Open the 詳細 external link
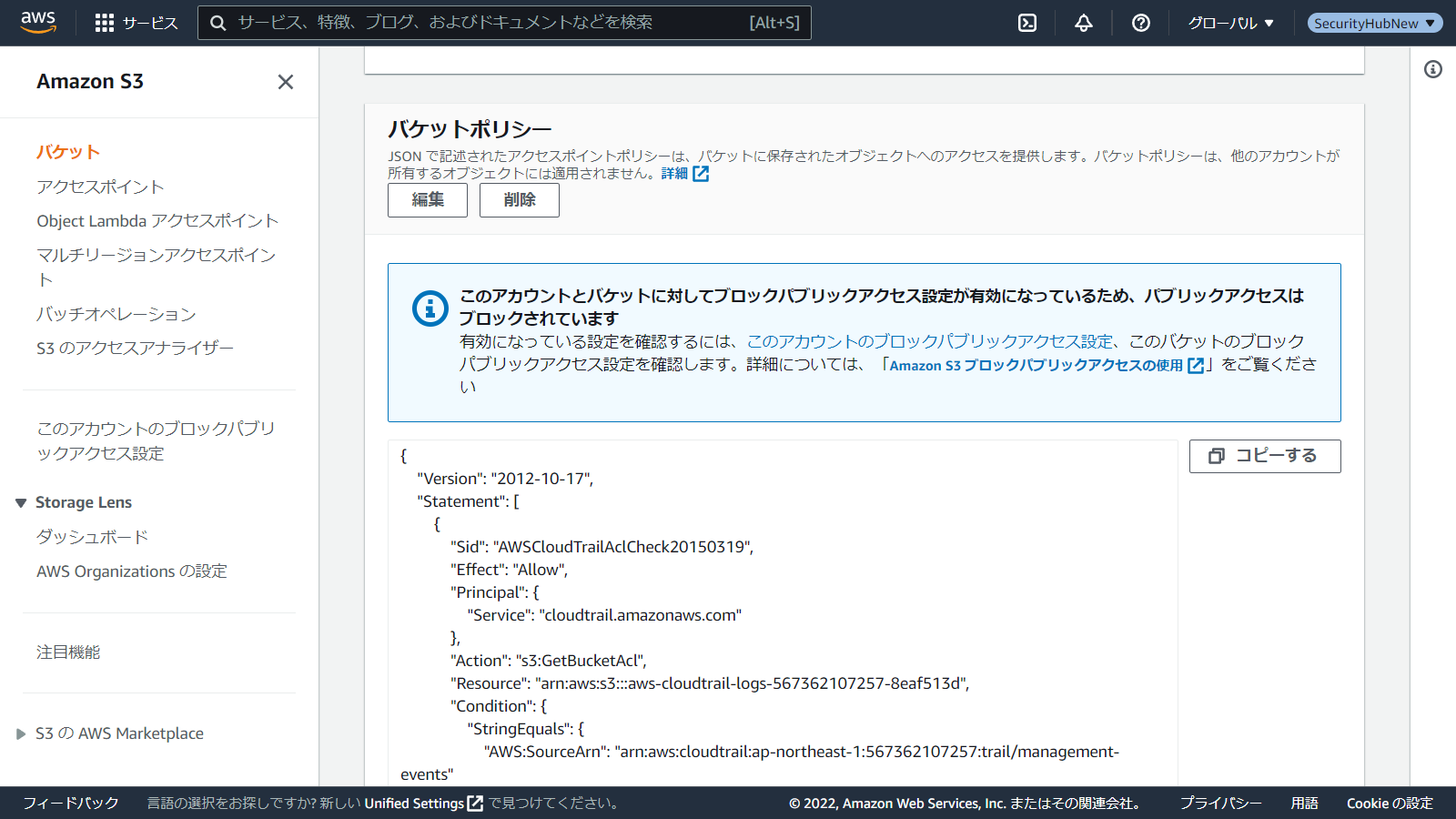Viewport: 1456px width, 819px height. click(x=684, y=174)
